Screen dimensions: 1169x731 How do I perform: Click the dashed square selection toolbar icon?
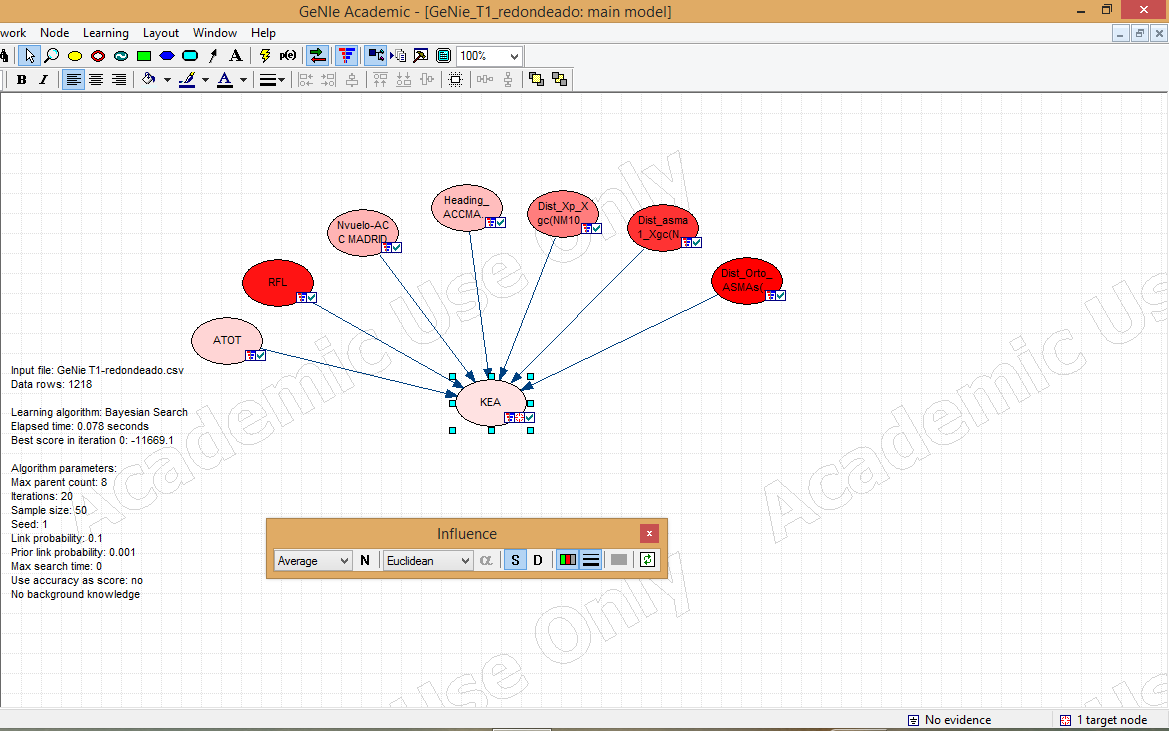[x=456, y=80]
